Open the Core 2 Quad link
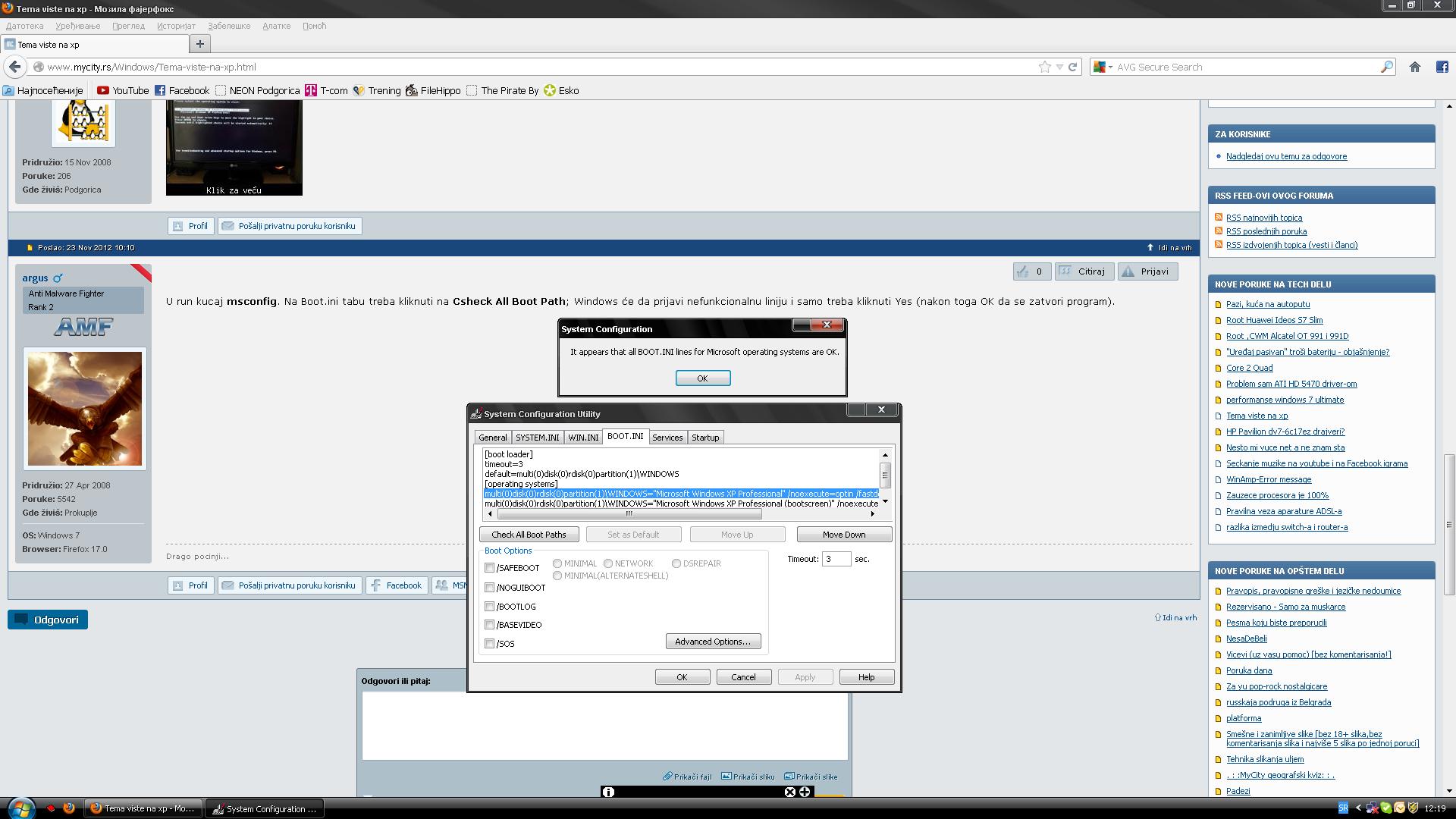The height and width of the screenshot is (819, 1456). coord(1249,368)
